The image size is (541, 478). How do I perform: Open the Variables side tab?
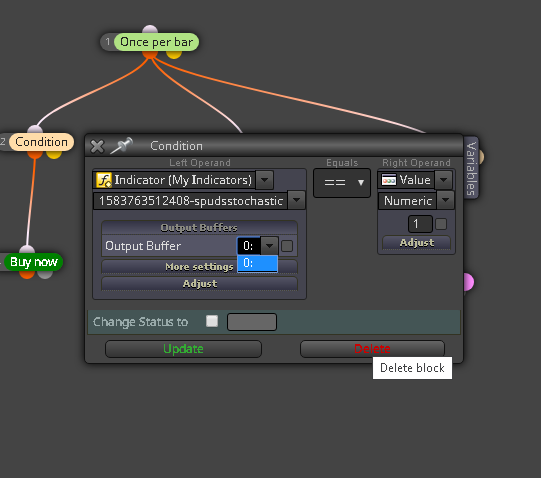click(x=471, y=168)
